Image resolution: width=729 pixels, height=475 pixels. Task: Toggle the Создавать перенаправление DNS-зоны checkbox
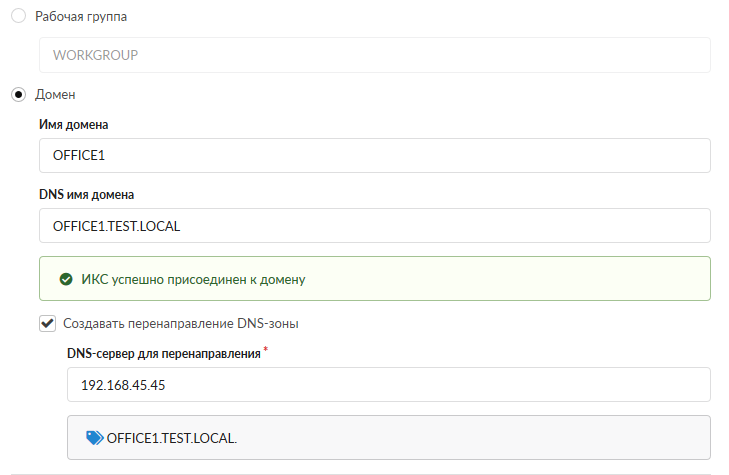(46, 323)
